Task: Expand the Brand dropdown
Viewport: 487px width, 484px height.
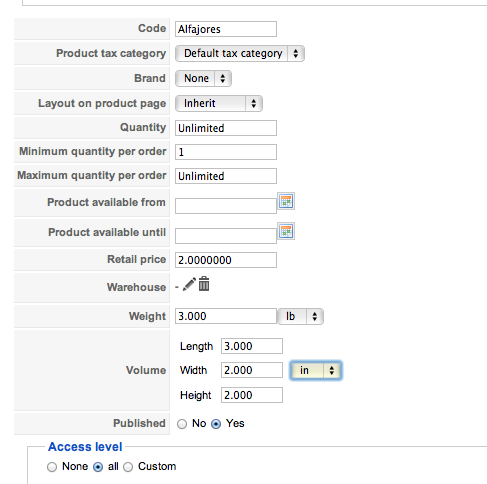Action: [x=203, y=78]
